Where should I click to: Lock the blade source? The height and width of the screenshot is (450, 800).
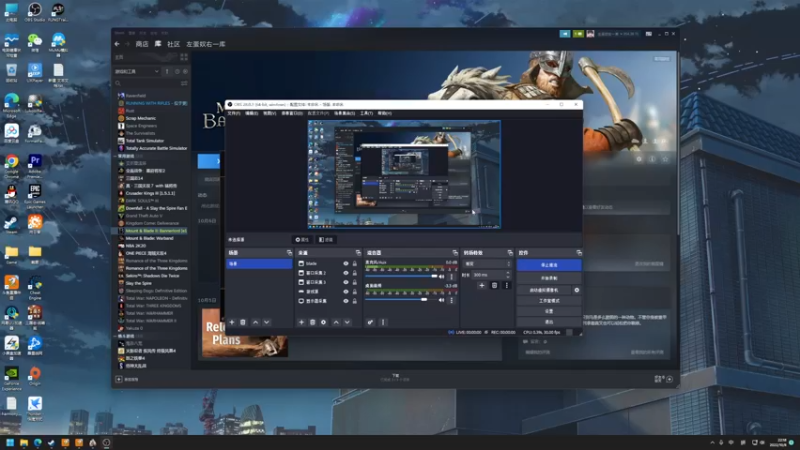click(x=355, y=264)
